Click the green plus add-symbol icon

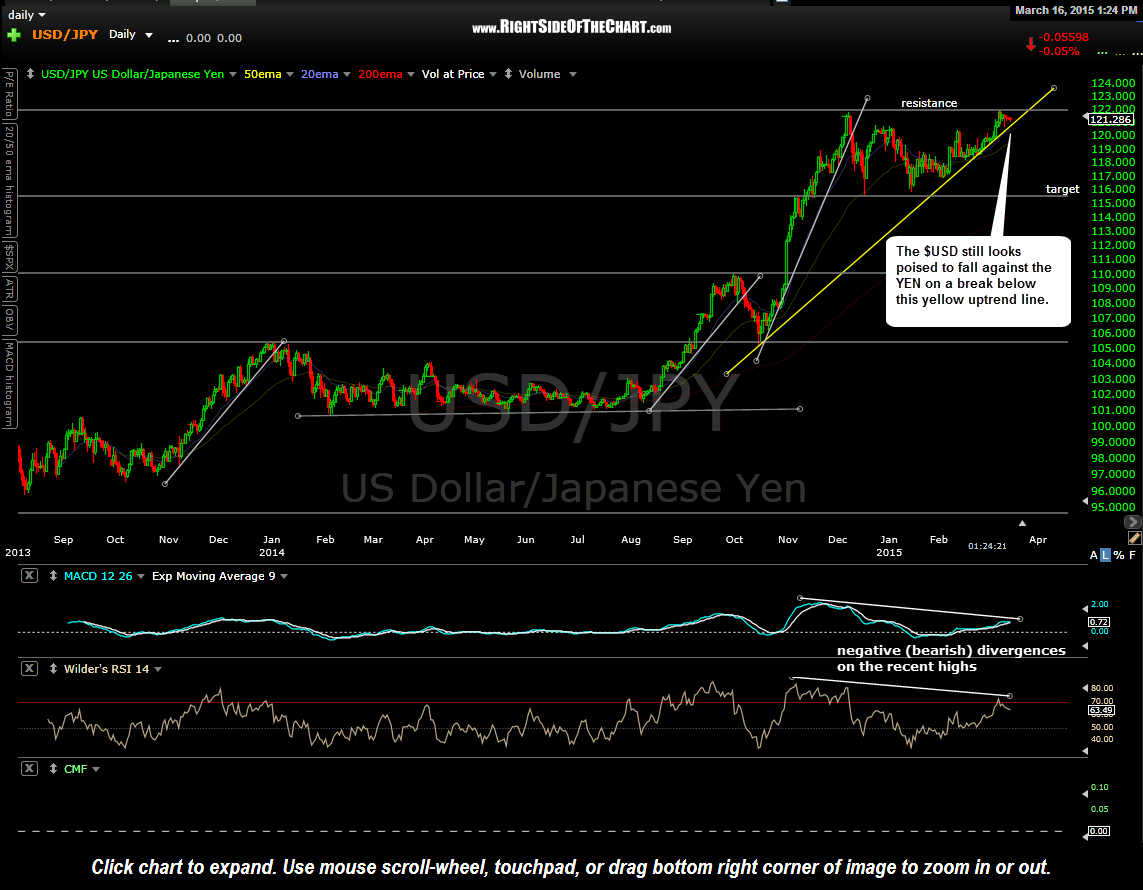click(x=14, y=37)
